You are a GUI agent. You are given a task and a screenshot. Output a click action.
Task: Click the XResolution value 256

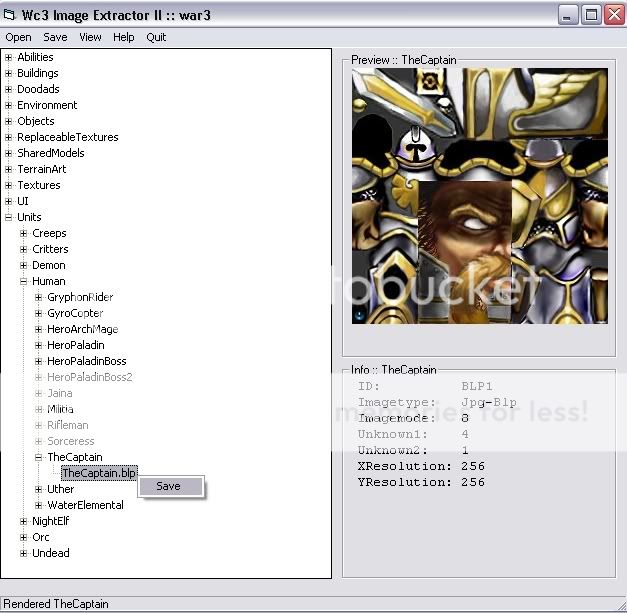click(x=473, y=466)
